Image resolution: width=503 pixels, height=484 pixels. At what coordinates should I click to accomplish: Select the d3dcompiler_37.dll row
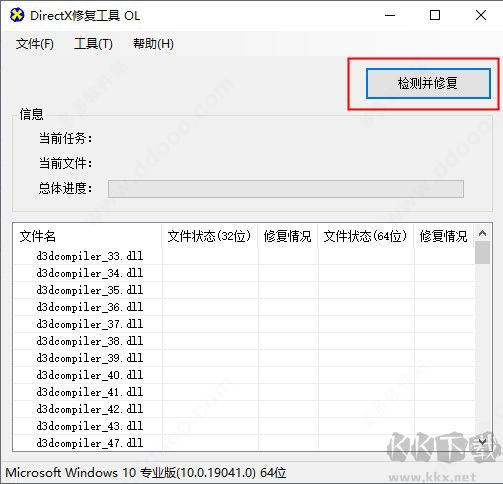tap(244, 324)
